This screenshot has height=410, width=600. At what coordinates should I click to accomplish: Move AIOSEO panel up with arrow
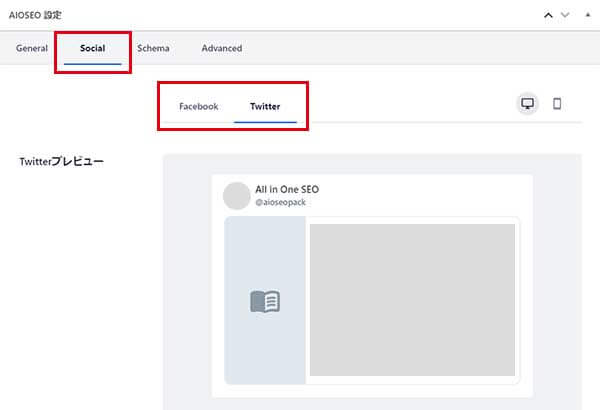point(547,15)
